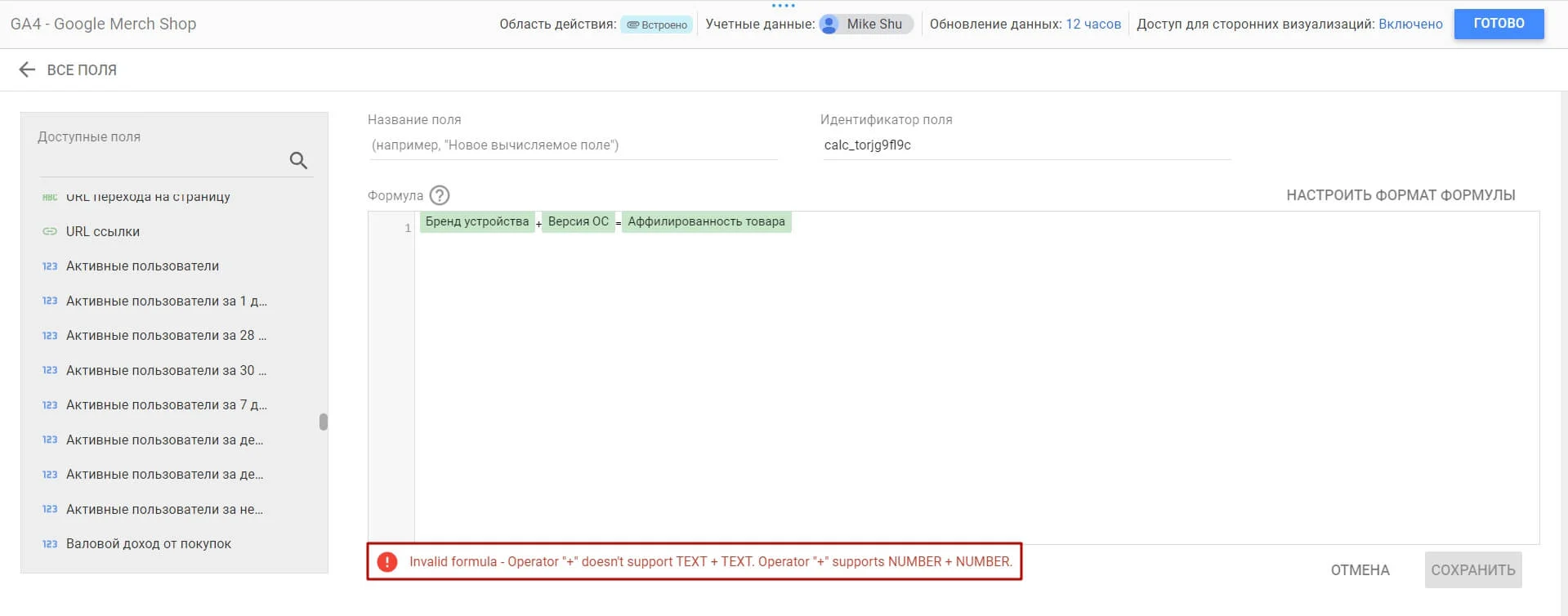Image resolution: width=1568 pixels, height=616 pixels.
Task: Return to ВСЕ ПОЛЯ
Action: pos(82,70)
